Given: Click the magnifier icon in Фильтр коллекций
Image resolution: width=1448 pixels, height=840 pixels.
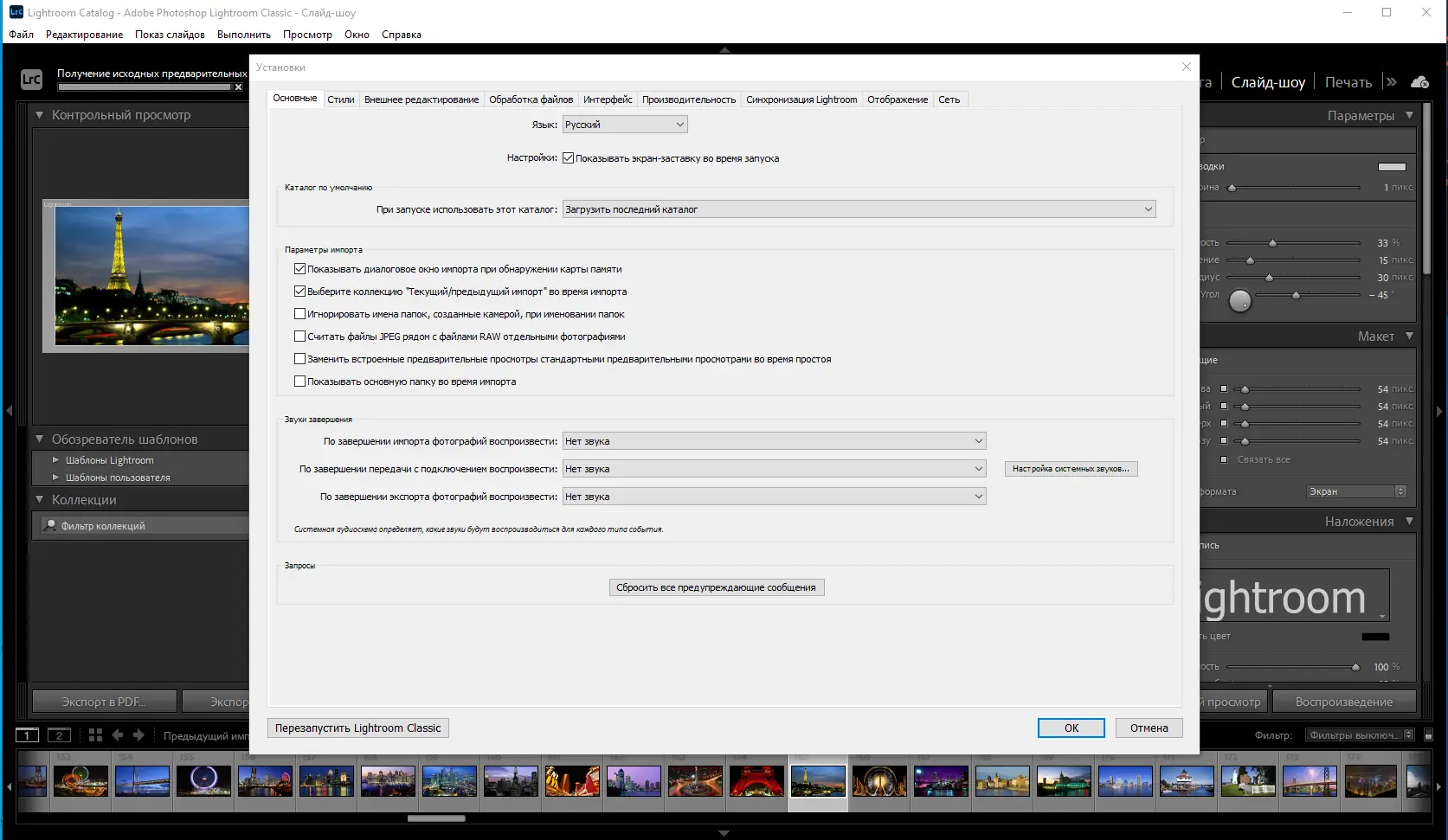Looking at the screenshot, I should tap(50, 525).
